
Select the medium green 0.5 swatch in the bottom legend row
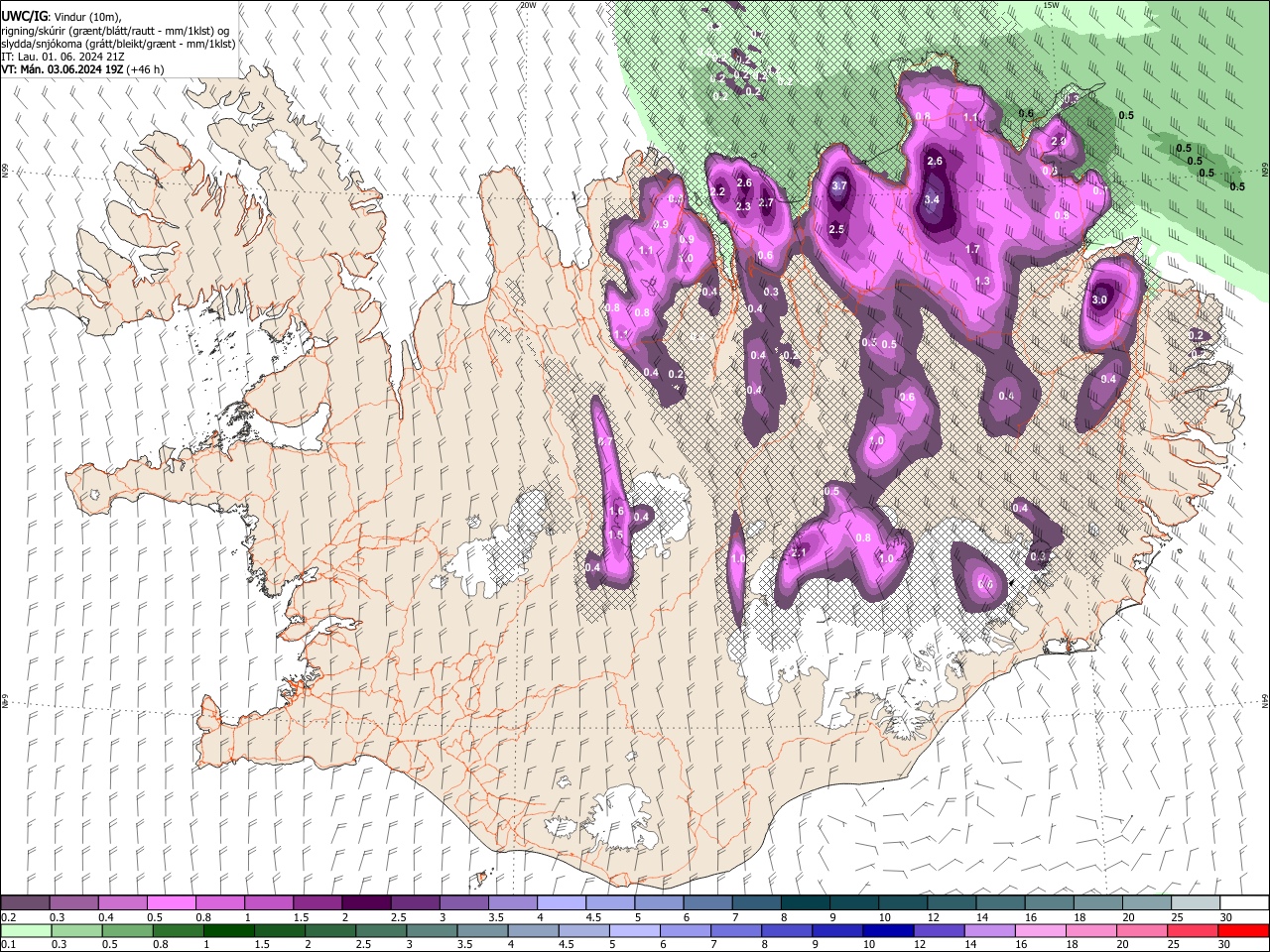pyautogui.click(x=126, y=930)
